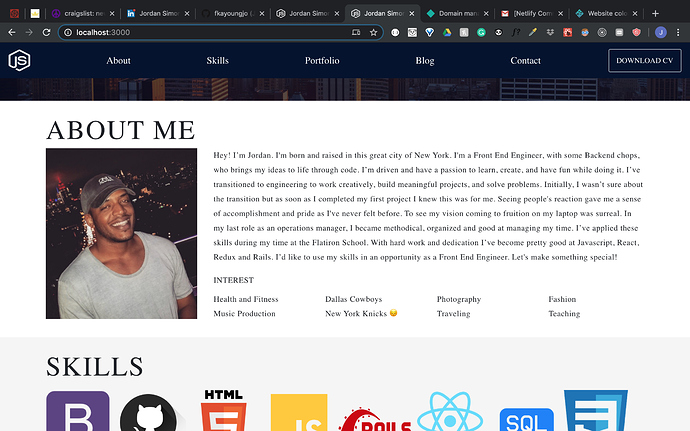This screenshot has height=431, width=690.
Task: Open the J profile avatar
Action: click(661, 32)
